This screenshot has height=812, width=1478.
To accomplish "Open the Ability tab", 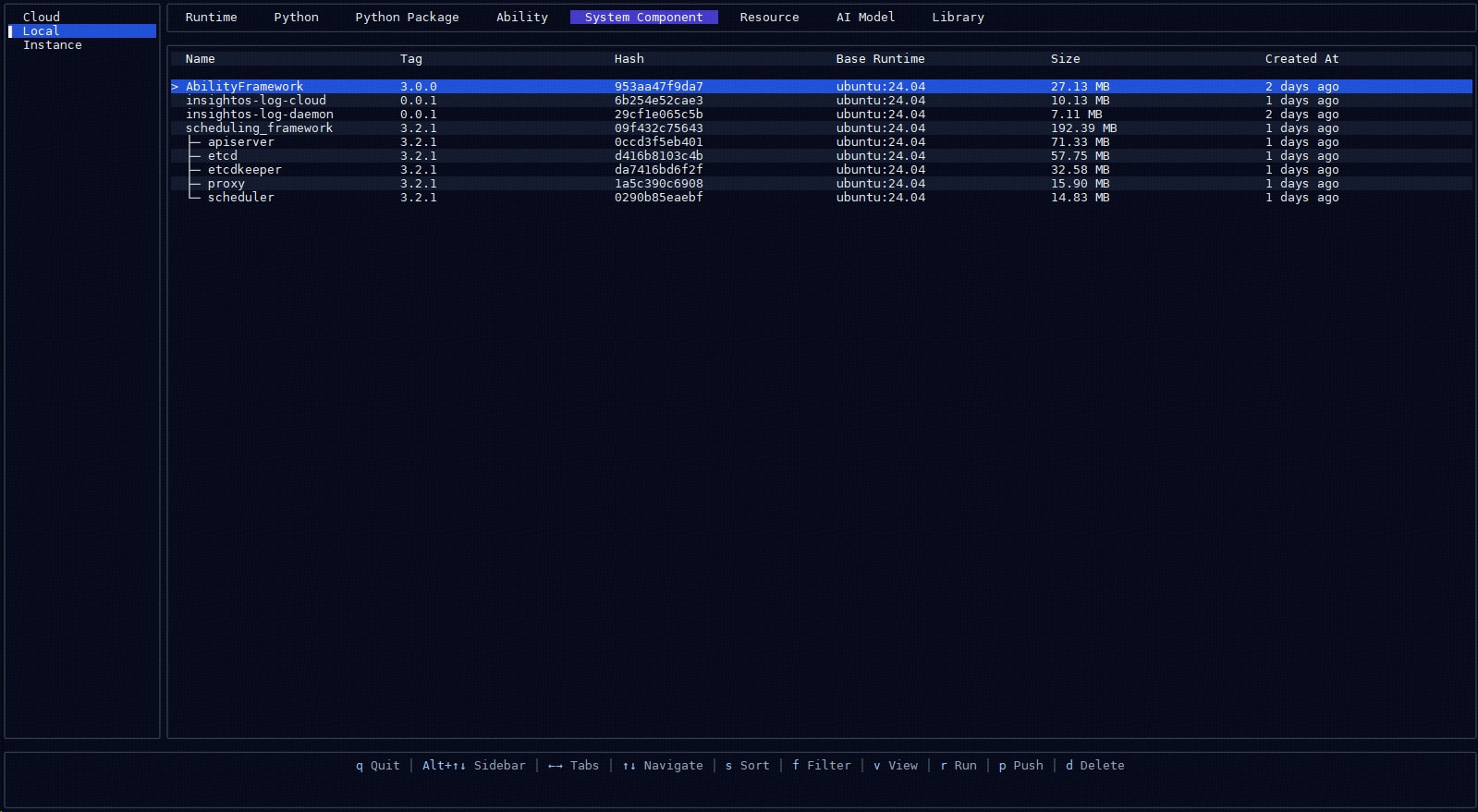I will pyautogui.click(x=522, y=17).
